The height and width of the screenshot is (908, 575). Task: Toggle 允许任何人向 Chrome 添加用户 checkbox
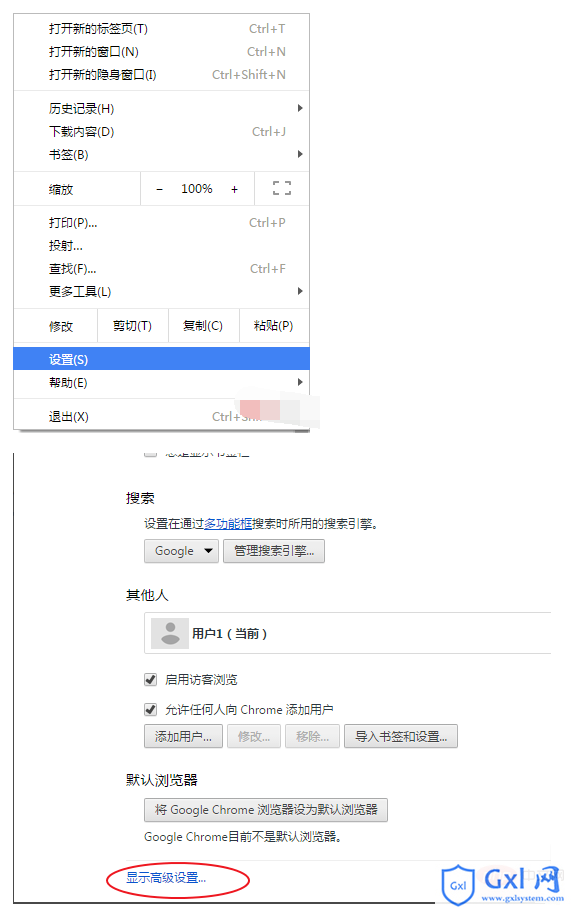tap(151, 709)
